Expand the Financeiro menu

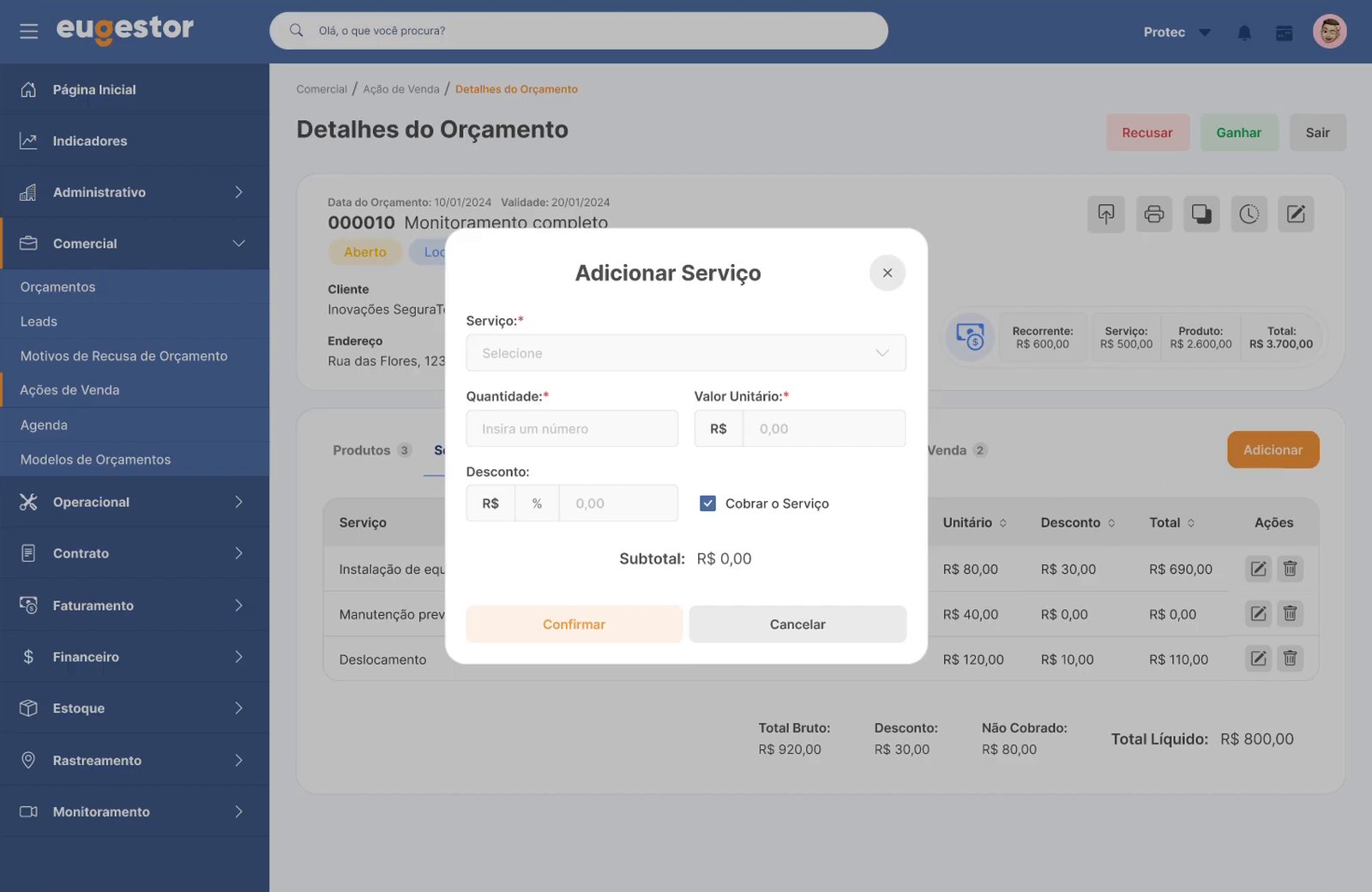click(135, 657)
